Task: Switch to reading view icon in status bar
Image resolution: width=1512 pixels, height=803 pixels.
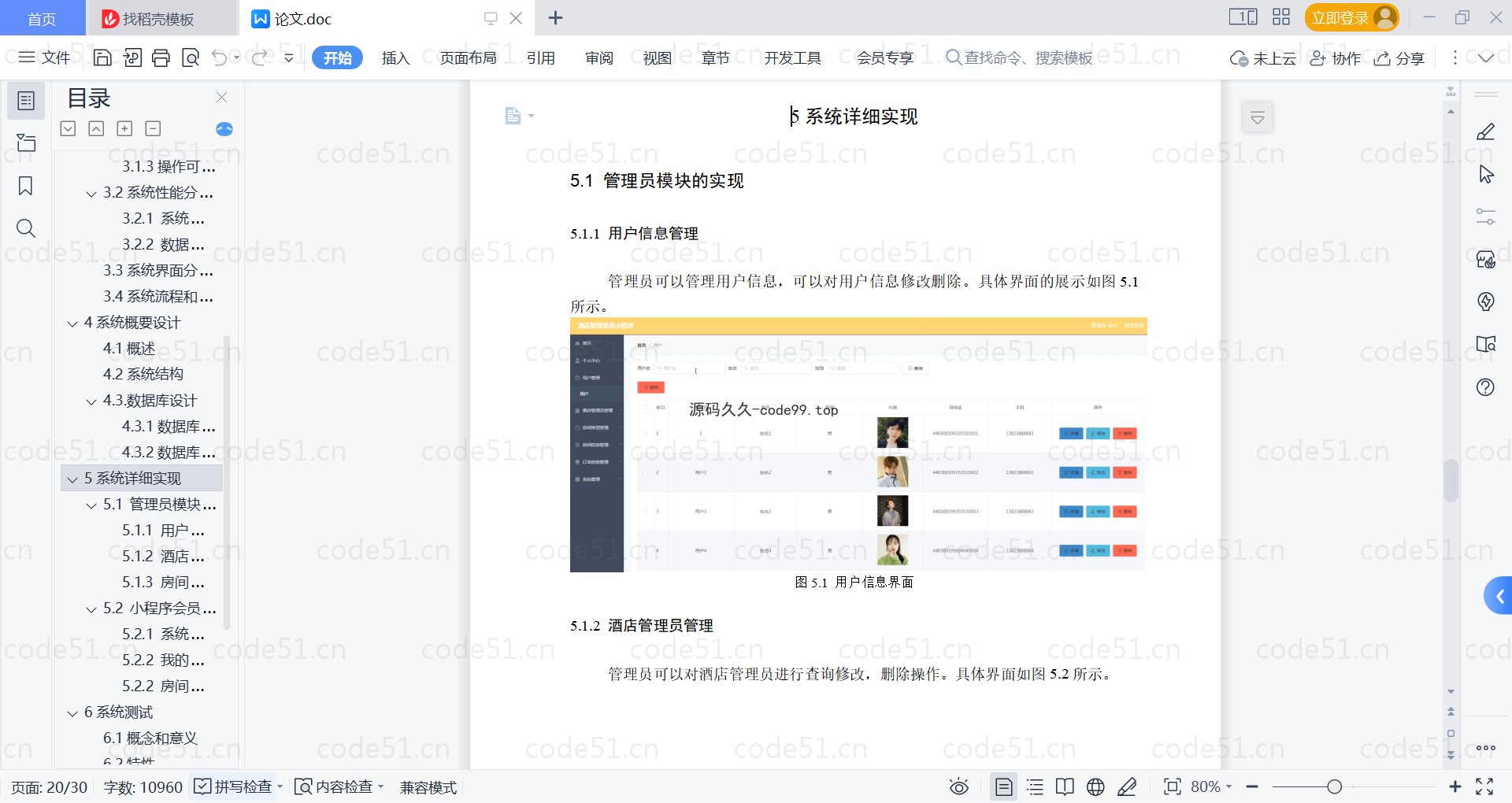Action: [1065, 787]
